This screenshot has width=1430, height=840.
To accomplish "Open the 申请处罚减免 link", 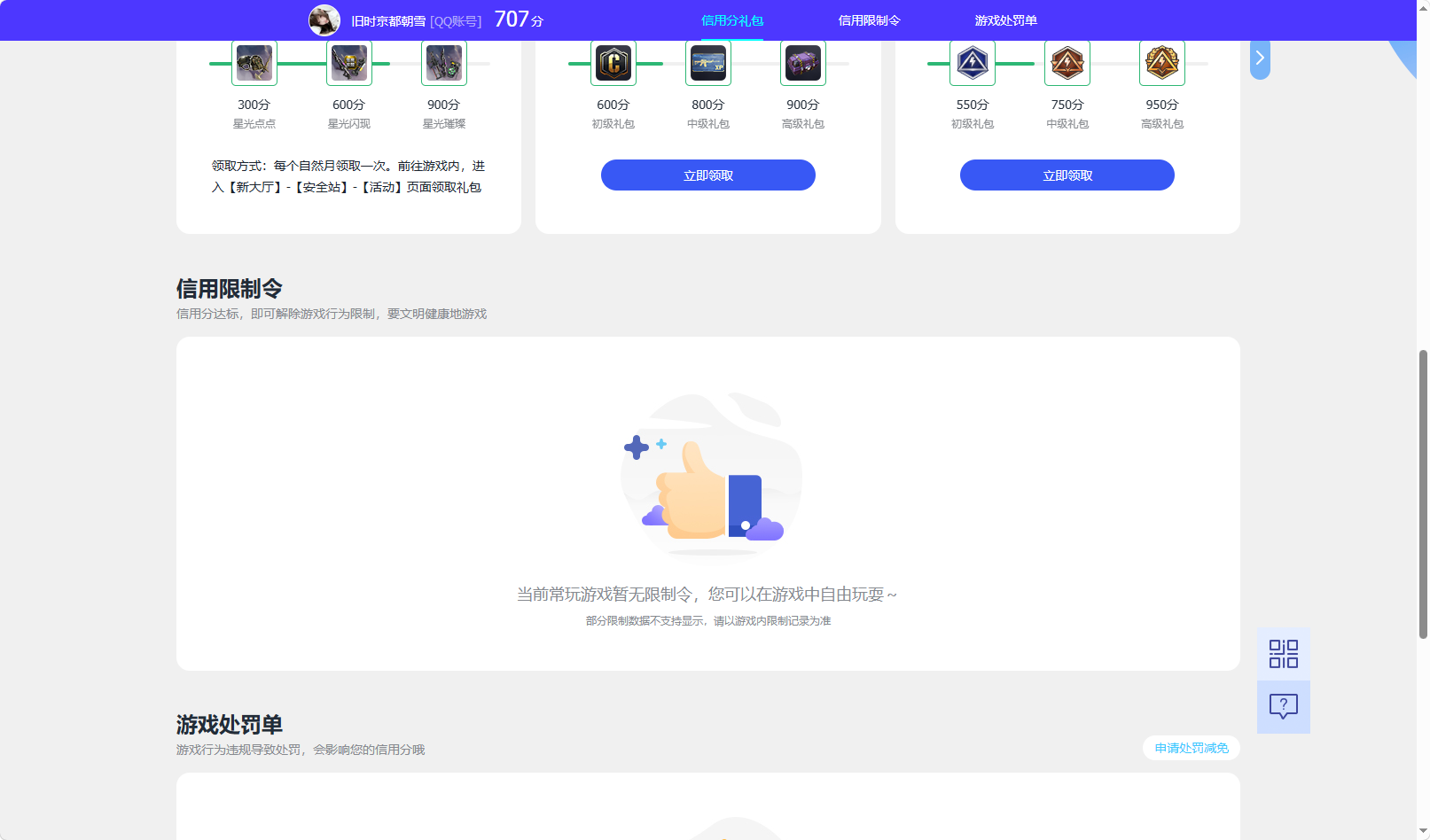I will click(1191, 748).
